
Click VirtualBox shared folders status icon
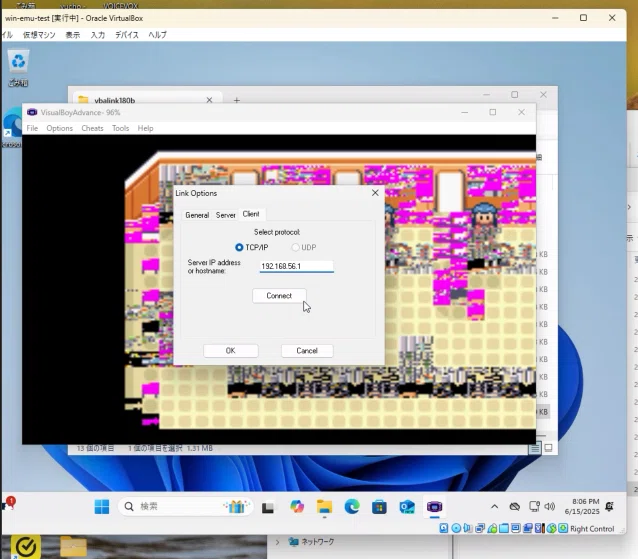pyautogui.click(x=504, y=528)
